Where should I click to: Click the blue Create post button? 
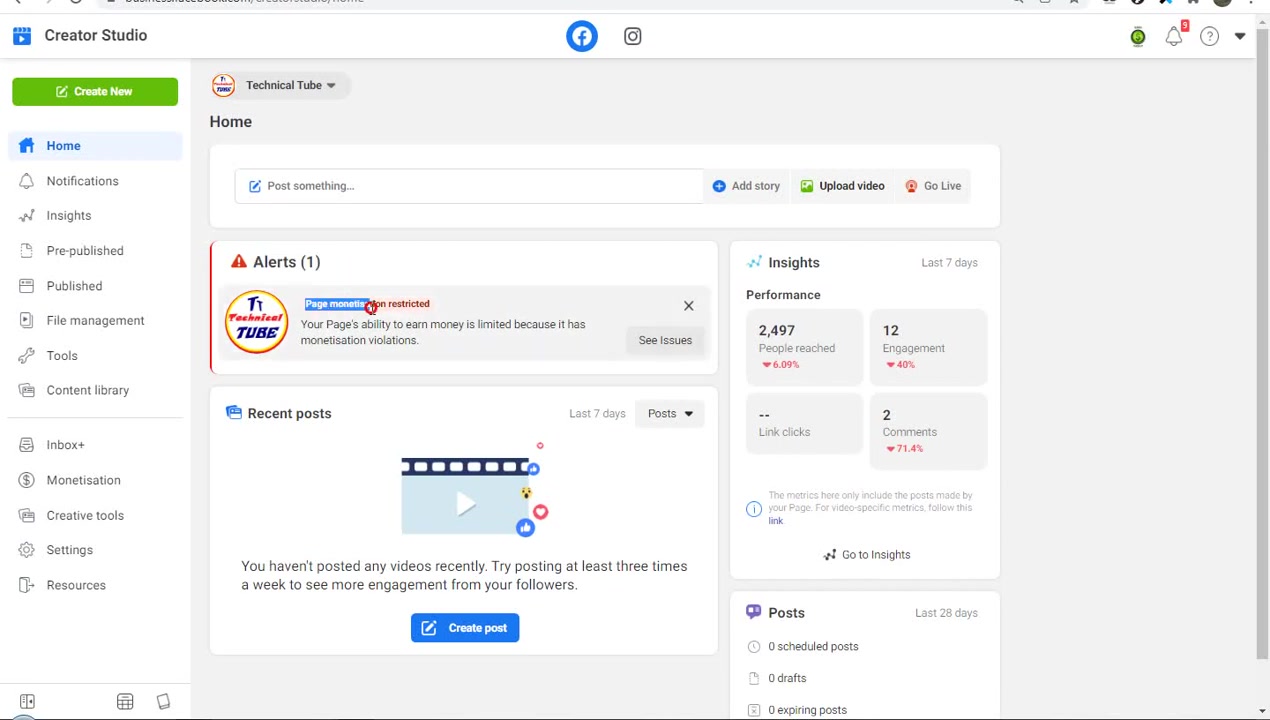tap(465, 628)
